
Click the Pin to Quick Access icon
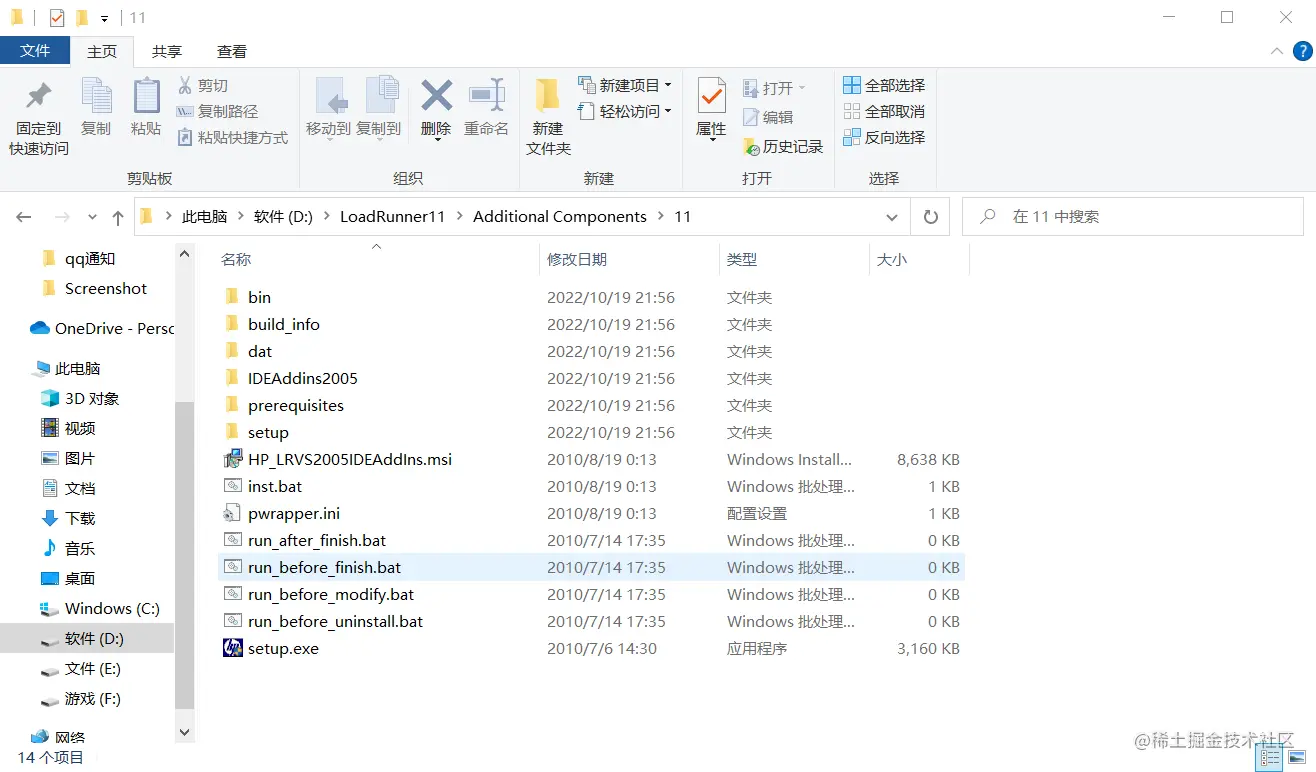(39, 97)
